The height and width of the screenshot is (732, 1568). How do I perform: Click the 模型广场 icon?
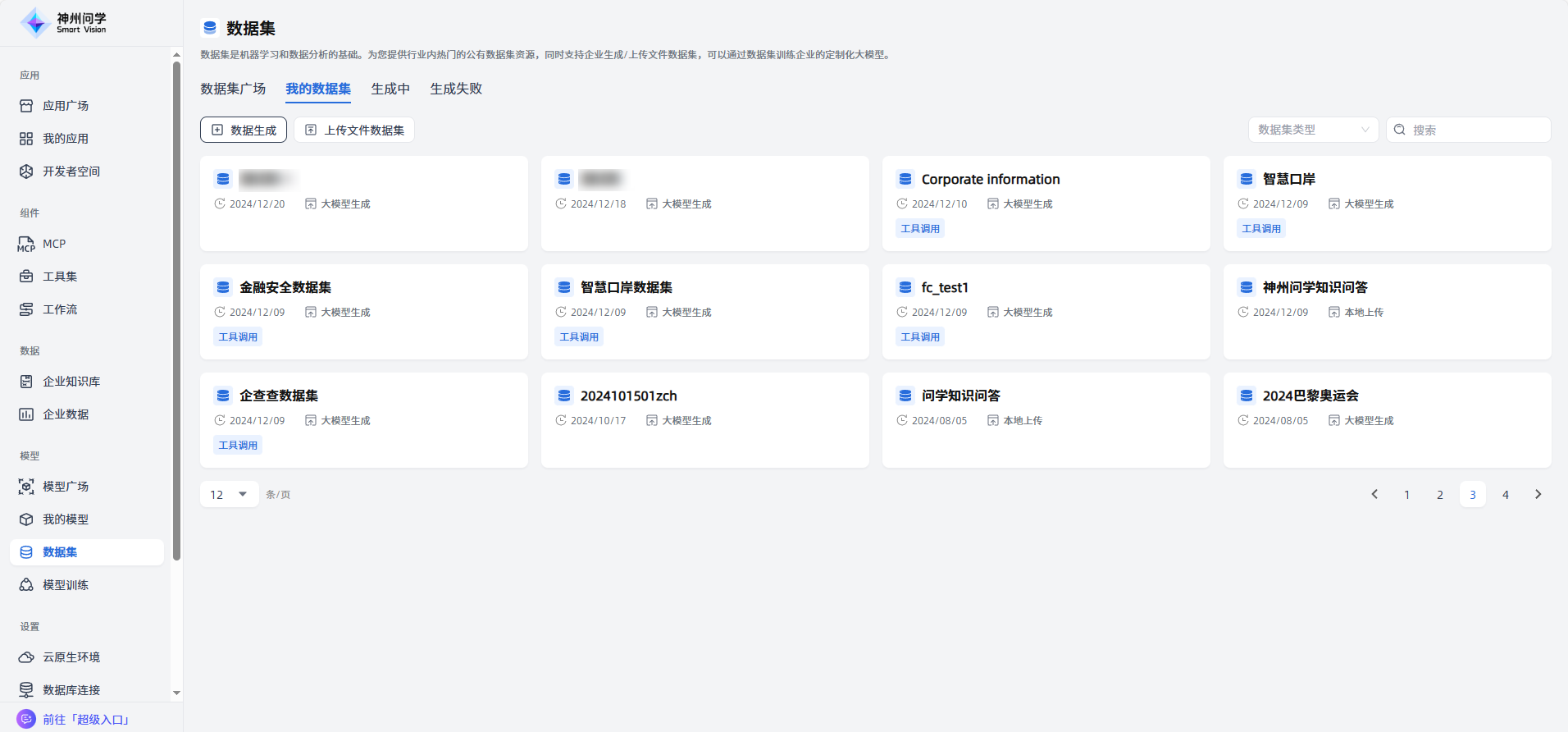click(26, 487)
